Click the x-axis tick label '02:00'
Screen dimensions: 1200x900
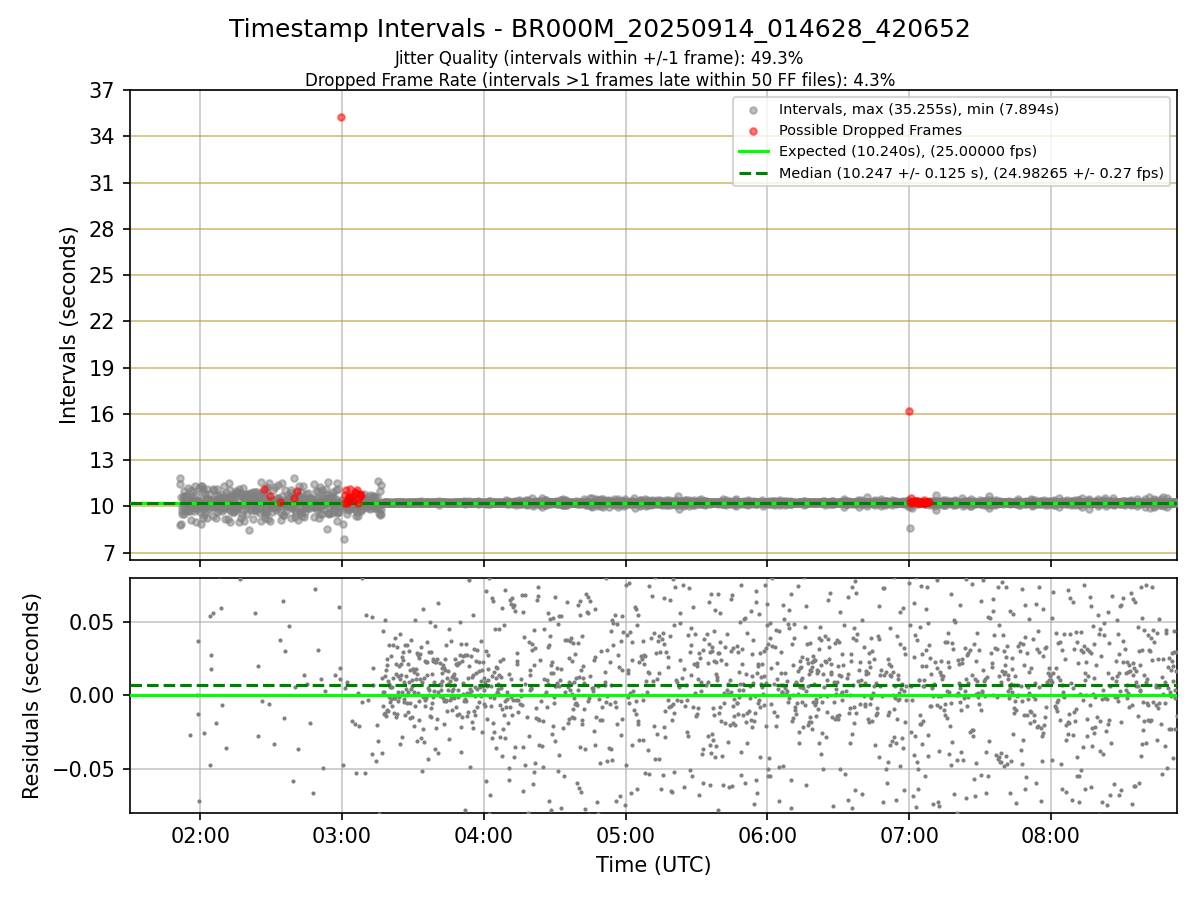(x=199, y=837)
